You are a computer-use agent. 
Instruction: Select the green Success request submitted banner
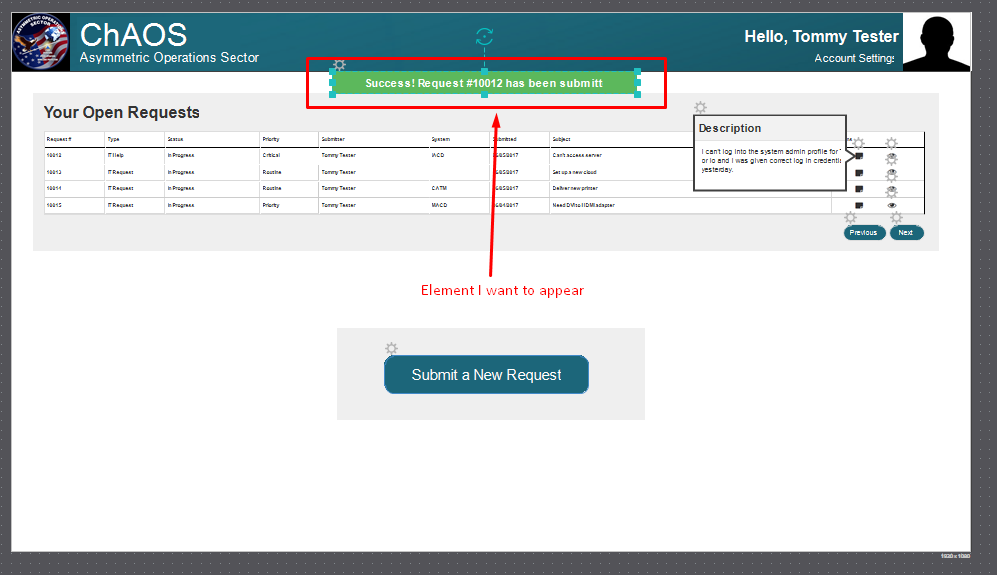point(485,83)
